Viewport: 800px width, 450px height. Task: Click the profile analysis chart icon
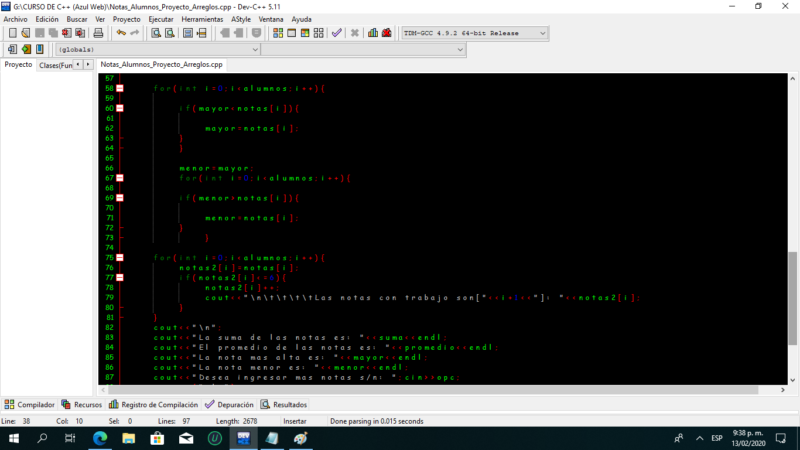click(x=373, y=33)
